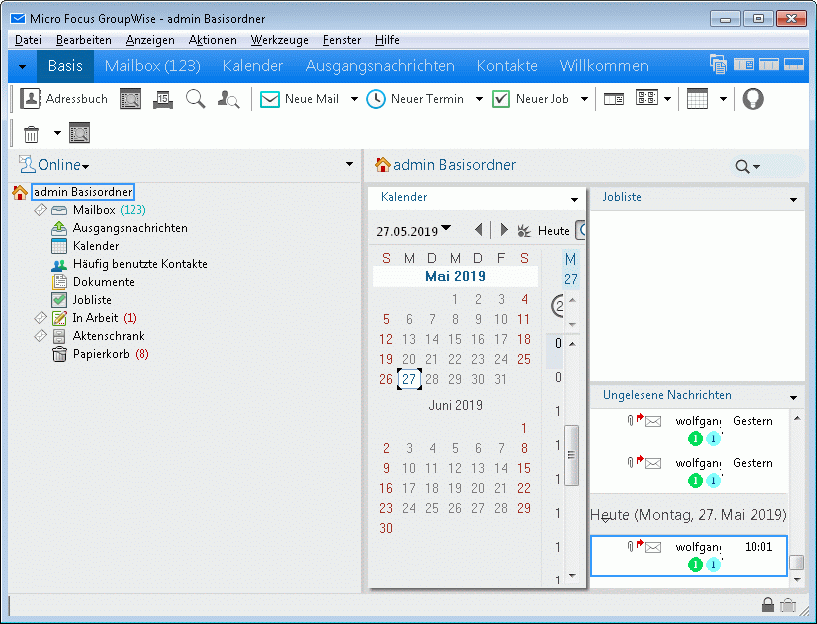Switch to the Ausgangsnachrichten tab
Screen dimensions: 817x624
click(380, 66)
